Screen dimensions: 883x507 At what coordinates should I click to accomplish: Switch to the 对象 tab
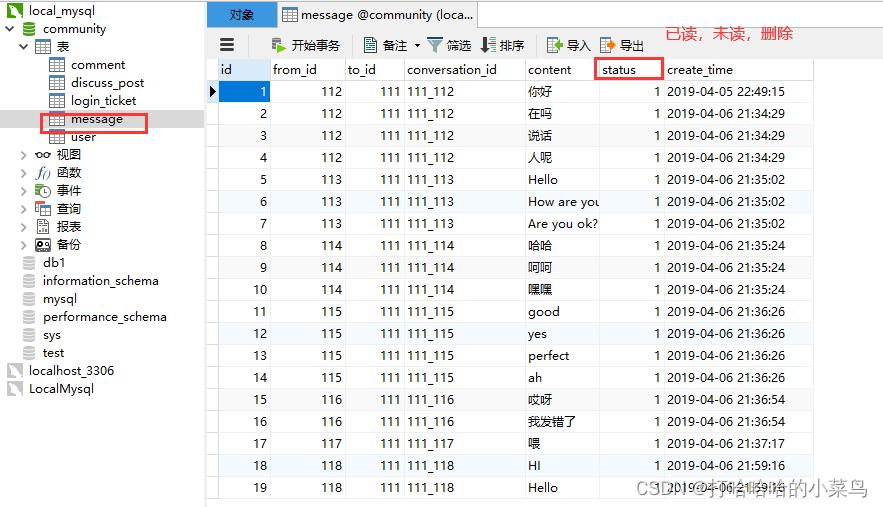[x=242, y=15]
